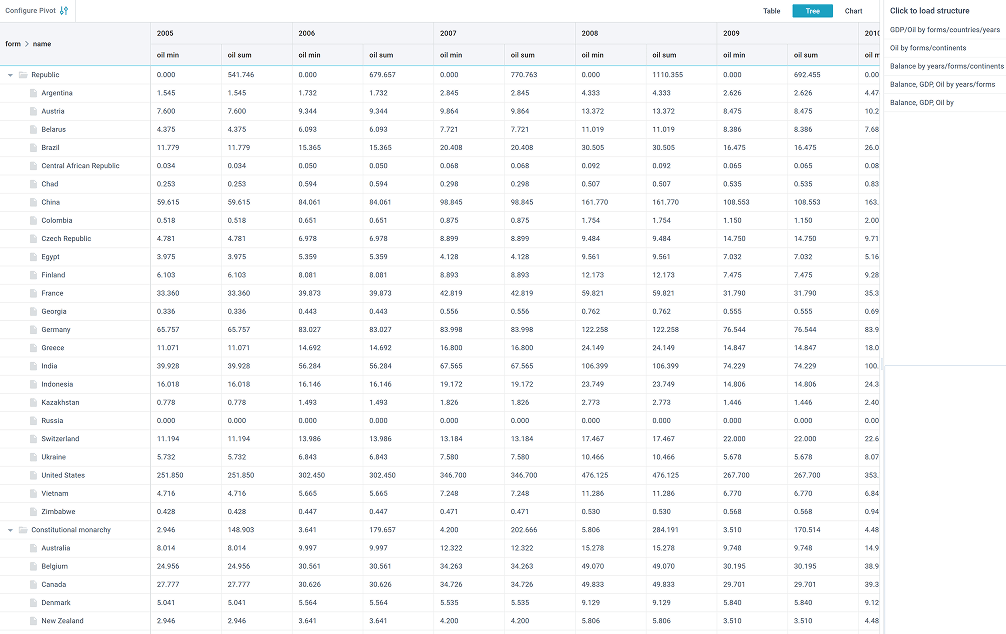This screenshot has height=634, width=1006.
Task: Collapse the Constitutional monarchy tree group
Action: point(10,530)
